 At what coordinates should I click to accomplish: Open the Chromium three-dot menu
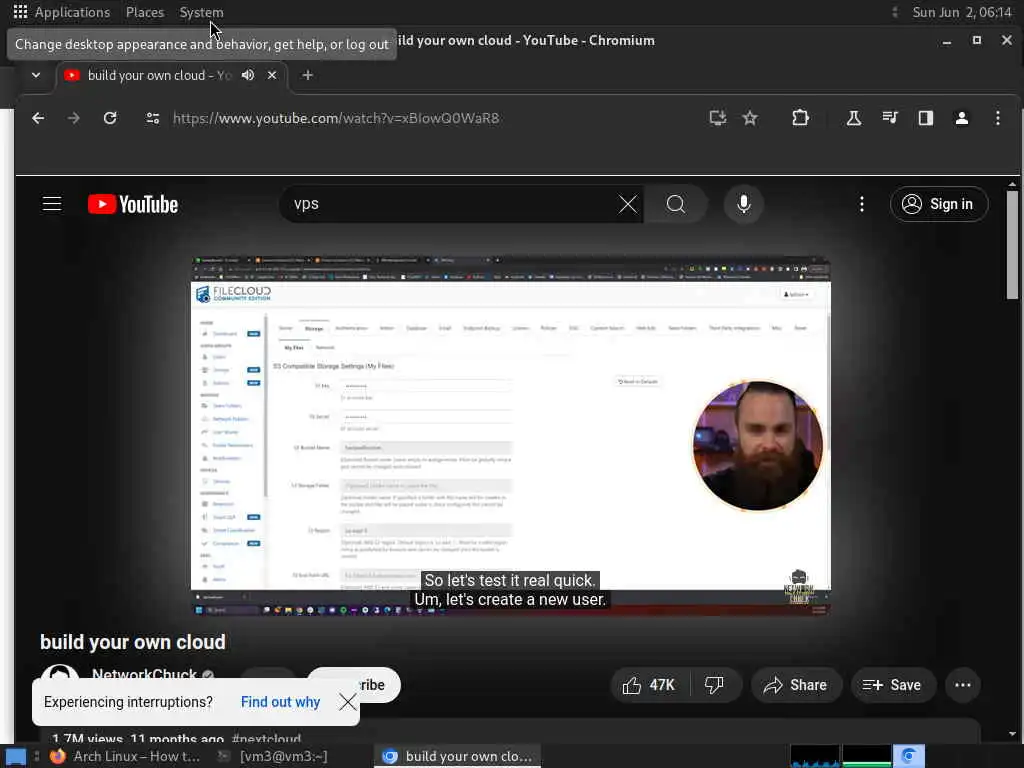coord(997,118)
